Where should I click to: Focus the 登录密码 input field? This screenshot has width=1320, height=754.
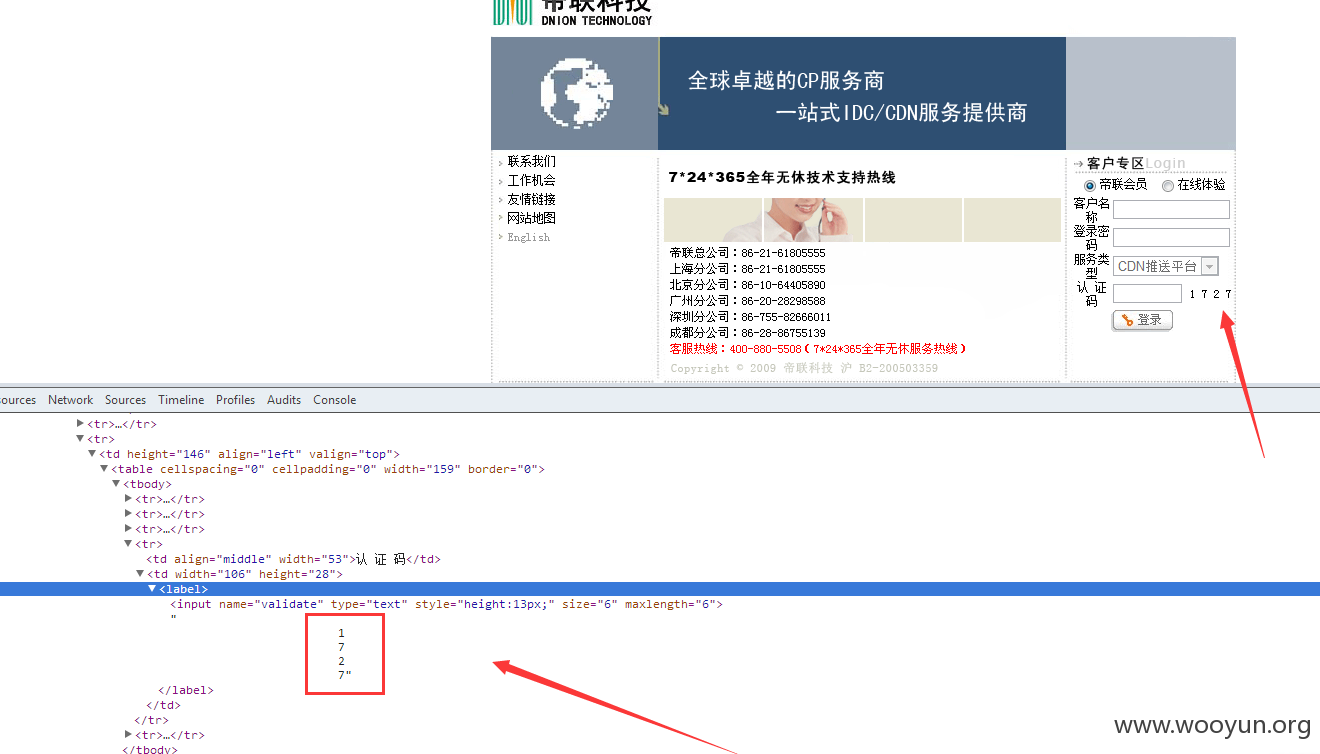[x=1171, y=238]
